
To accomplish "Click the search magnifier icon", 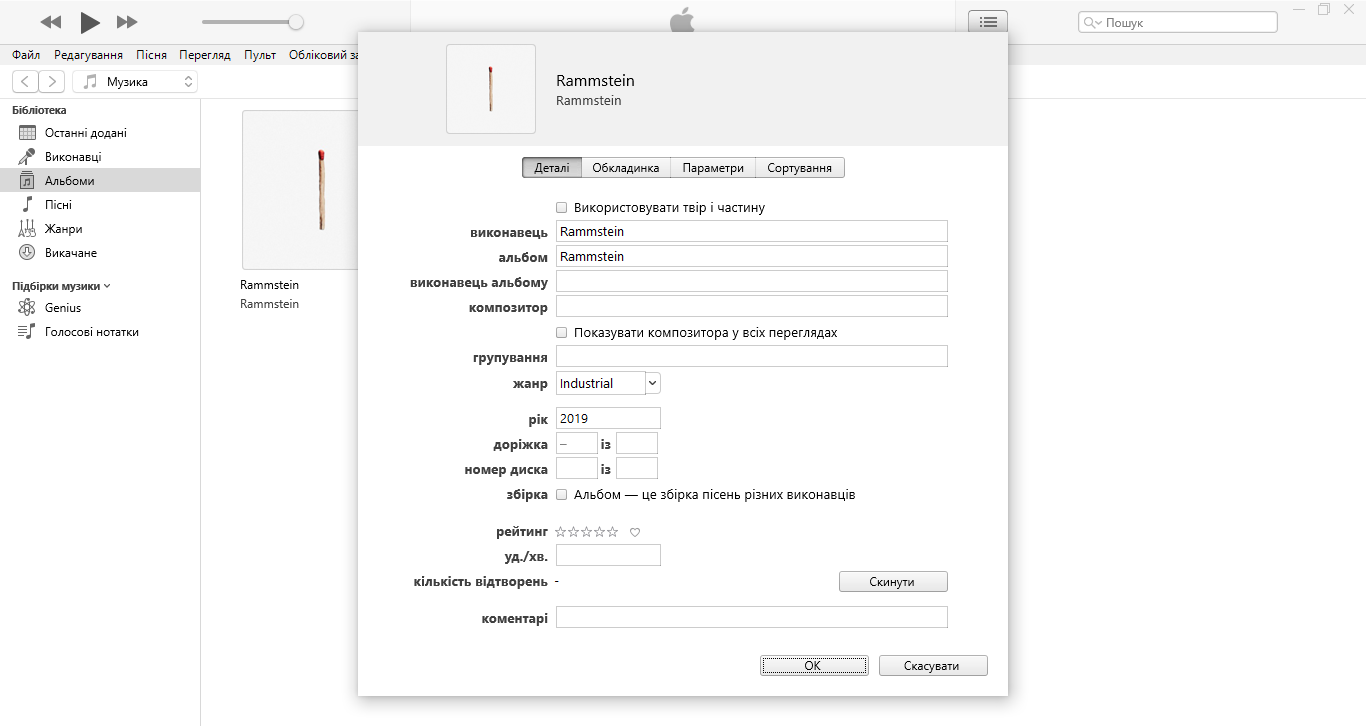I will (1092, 22).
